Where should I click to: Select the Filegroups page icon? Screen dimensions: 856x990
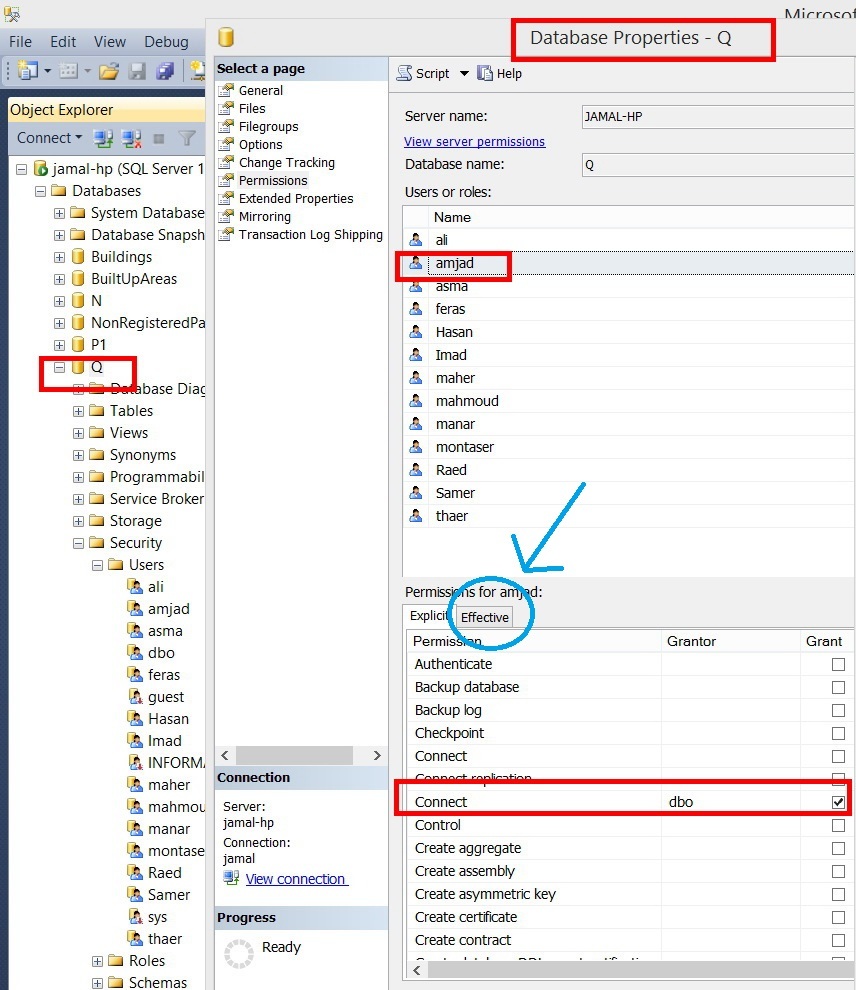(226, 126)
